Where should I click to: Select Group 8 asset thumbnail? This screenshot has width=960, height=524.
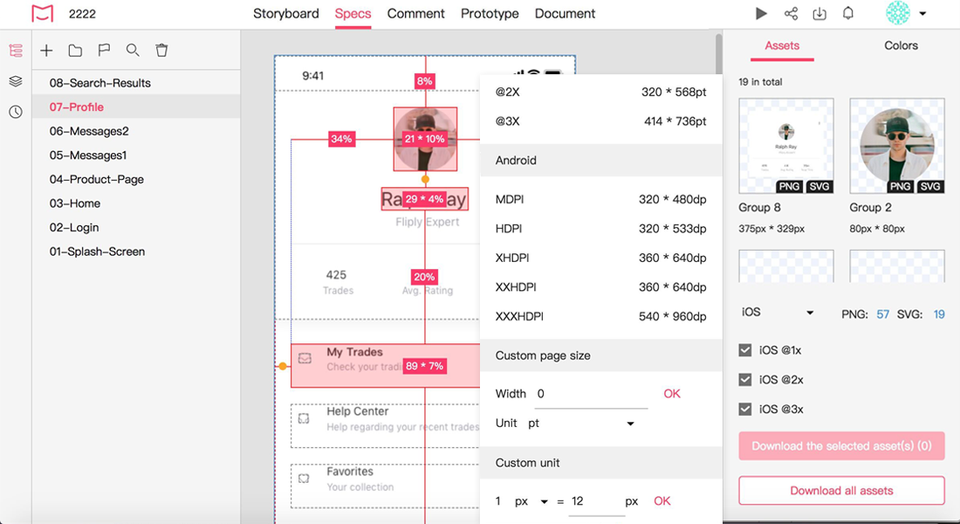tap(786, 146)
